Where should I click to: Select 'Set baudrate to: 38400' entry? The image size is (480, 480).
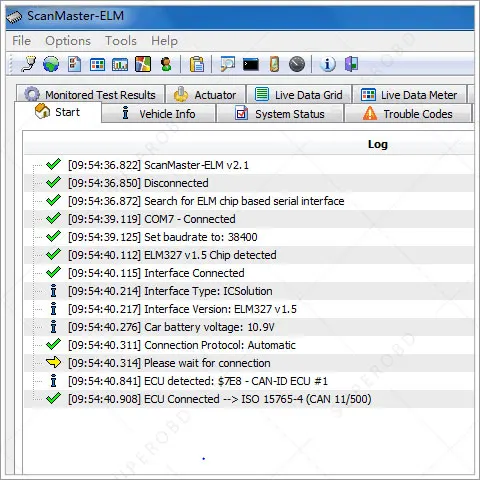pos(249,237)
